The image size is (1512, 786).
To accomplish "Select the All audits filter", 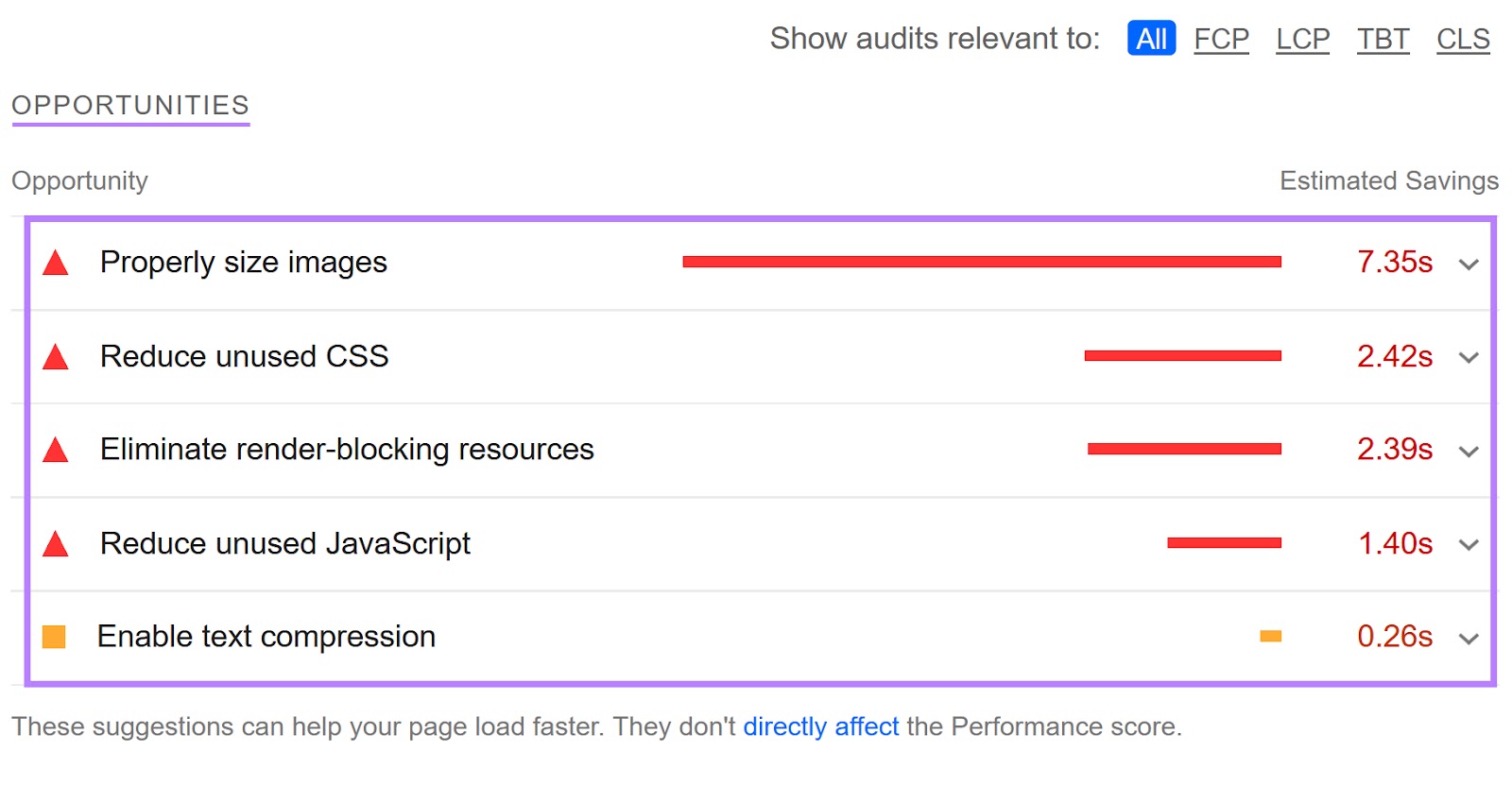I will coord(1150,39).
